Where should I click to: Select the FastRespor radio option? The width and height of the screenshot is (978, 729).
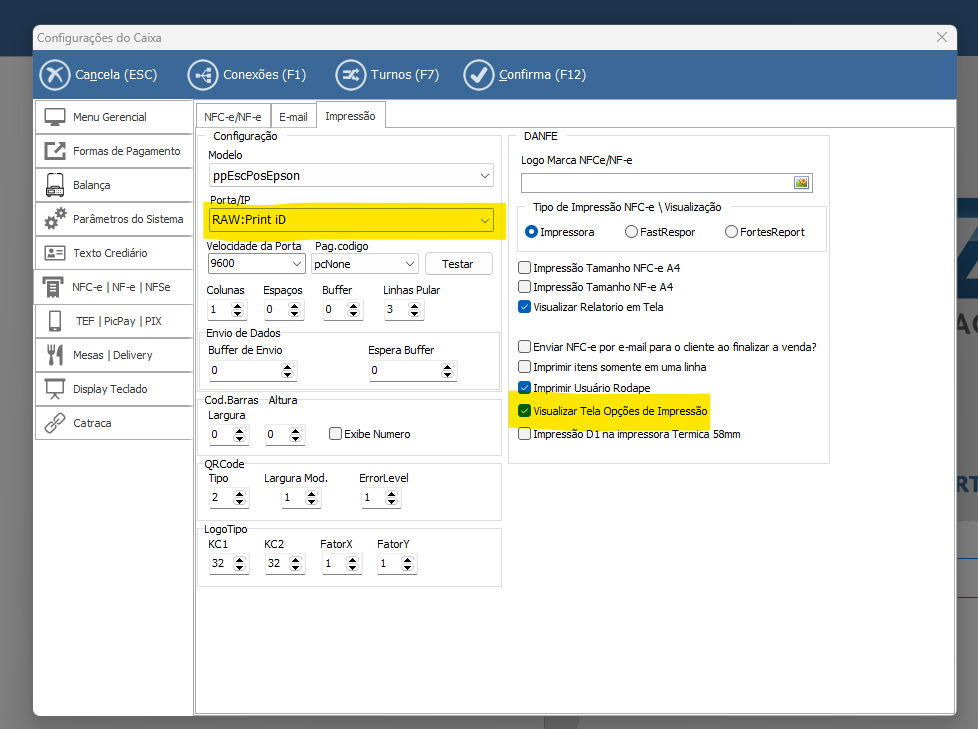(631, 232)
